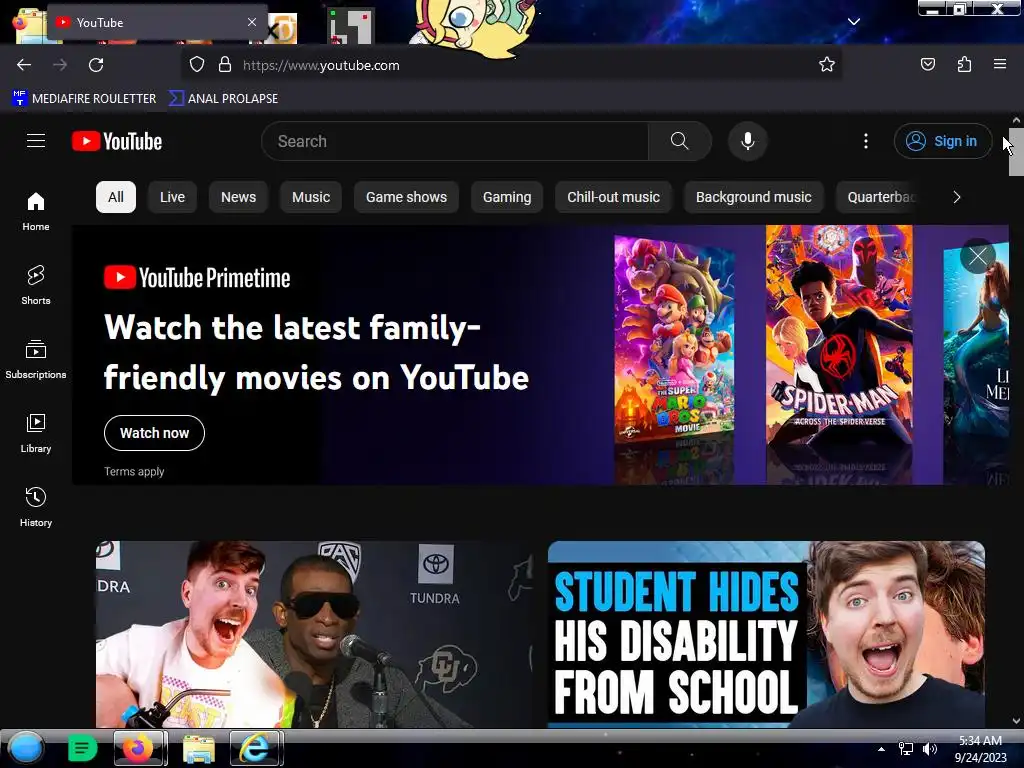Launch Internet Explorer from taskbar
The image size is (1024, 768).
coord(256,748)
